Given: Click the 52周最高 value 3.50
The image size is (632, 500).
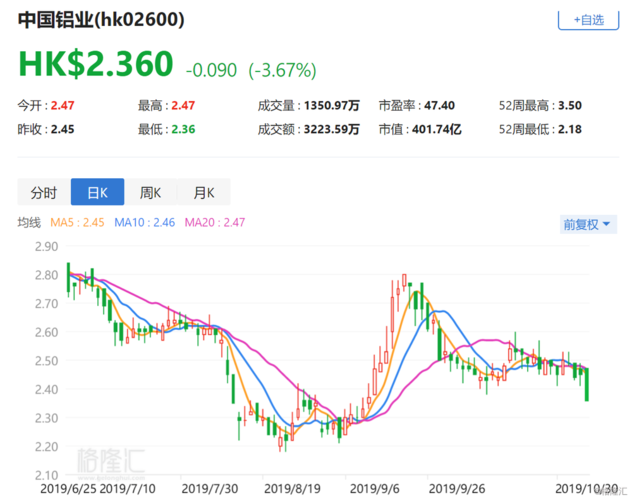Looking at the screenshot, I should [x=570, y=106].
